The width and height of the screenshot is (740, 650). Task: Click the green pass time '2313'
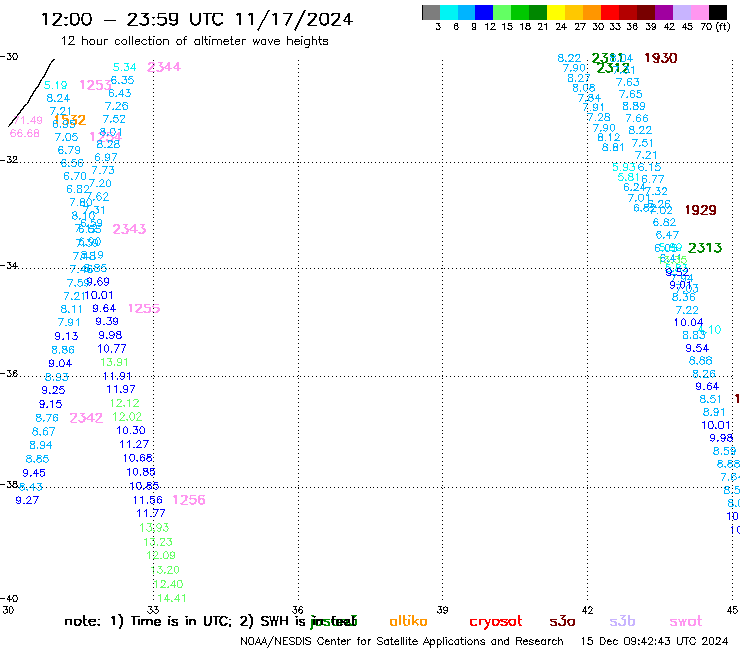(705, 248)
